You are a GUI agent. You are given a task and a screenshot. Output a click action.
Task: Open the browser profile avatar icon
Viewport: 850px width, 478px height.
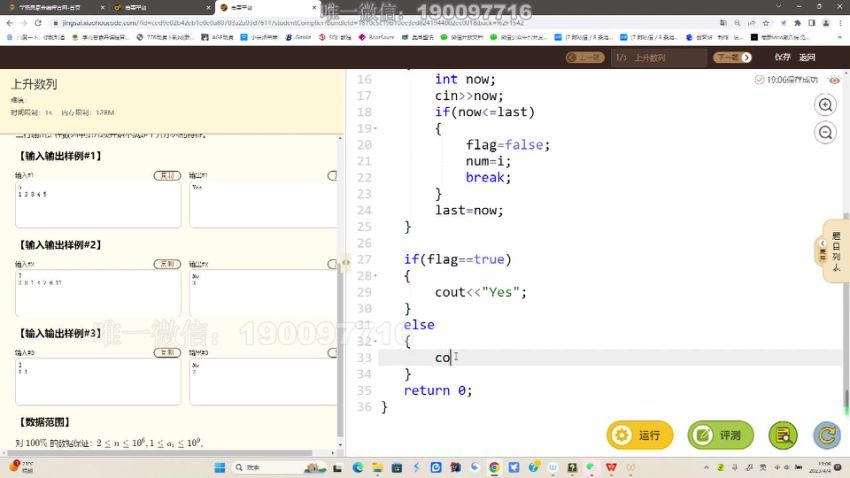826,23
